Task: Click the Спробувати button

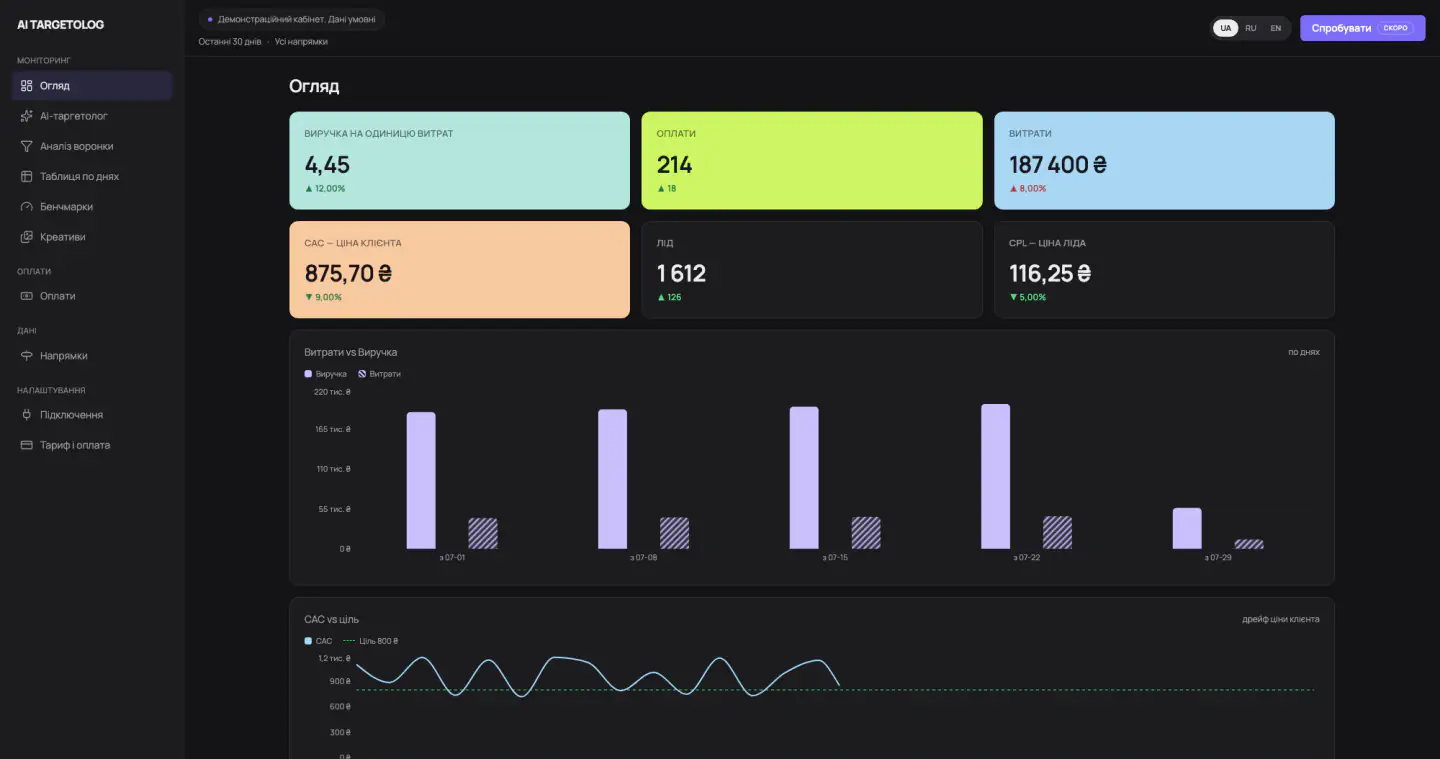Action: click(1362, 28)
